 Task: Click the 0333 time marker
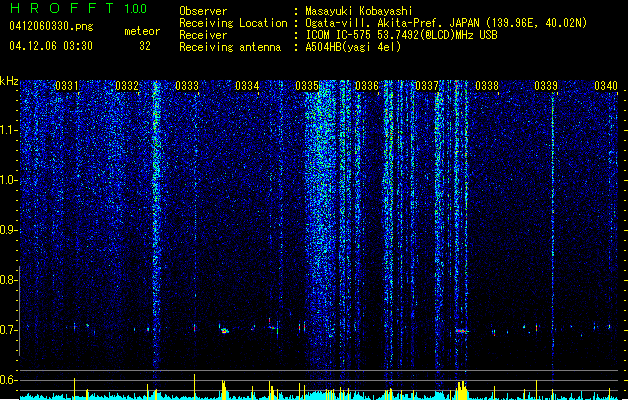pos(187,86)
